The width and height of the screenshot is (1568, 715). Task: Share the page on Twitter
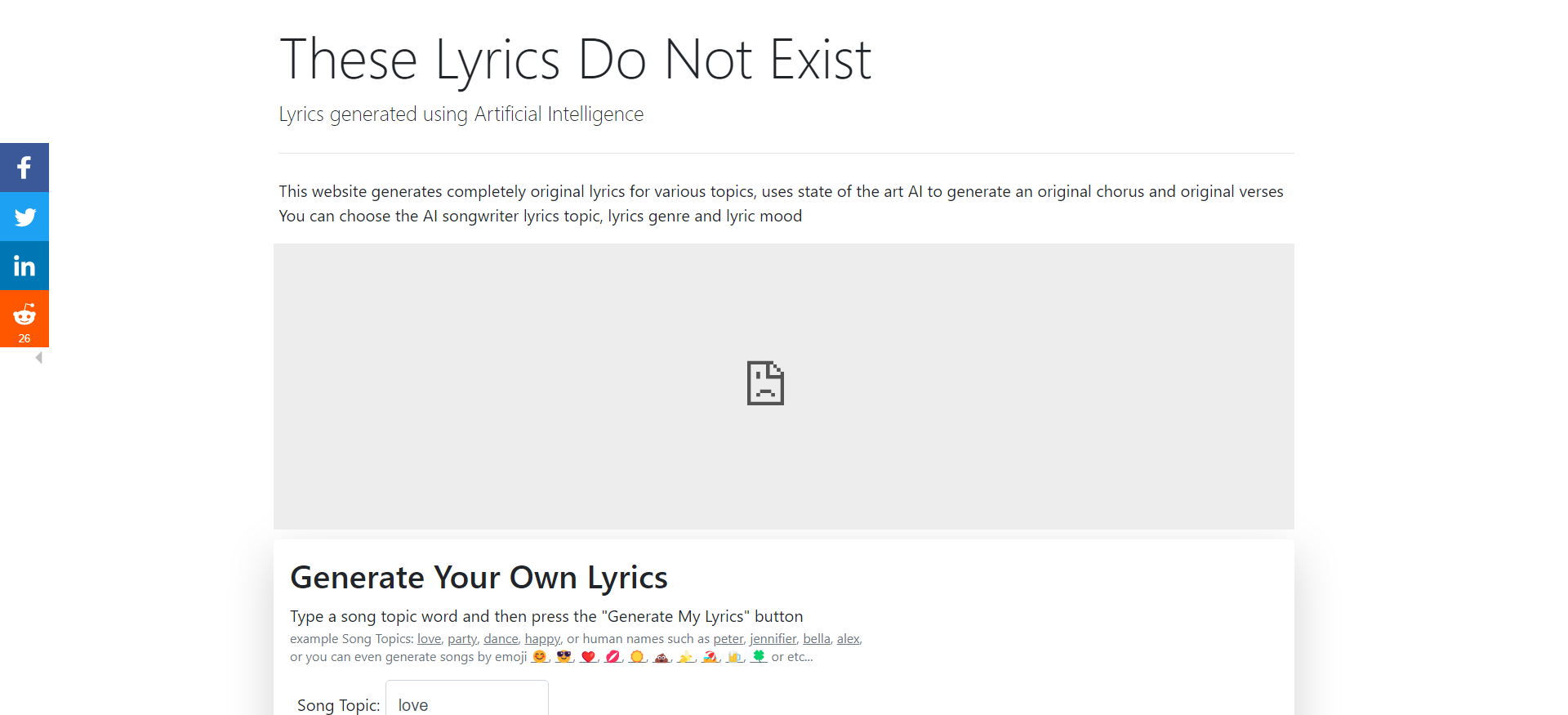point(24,217)
